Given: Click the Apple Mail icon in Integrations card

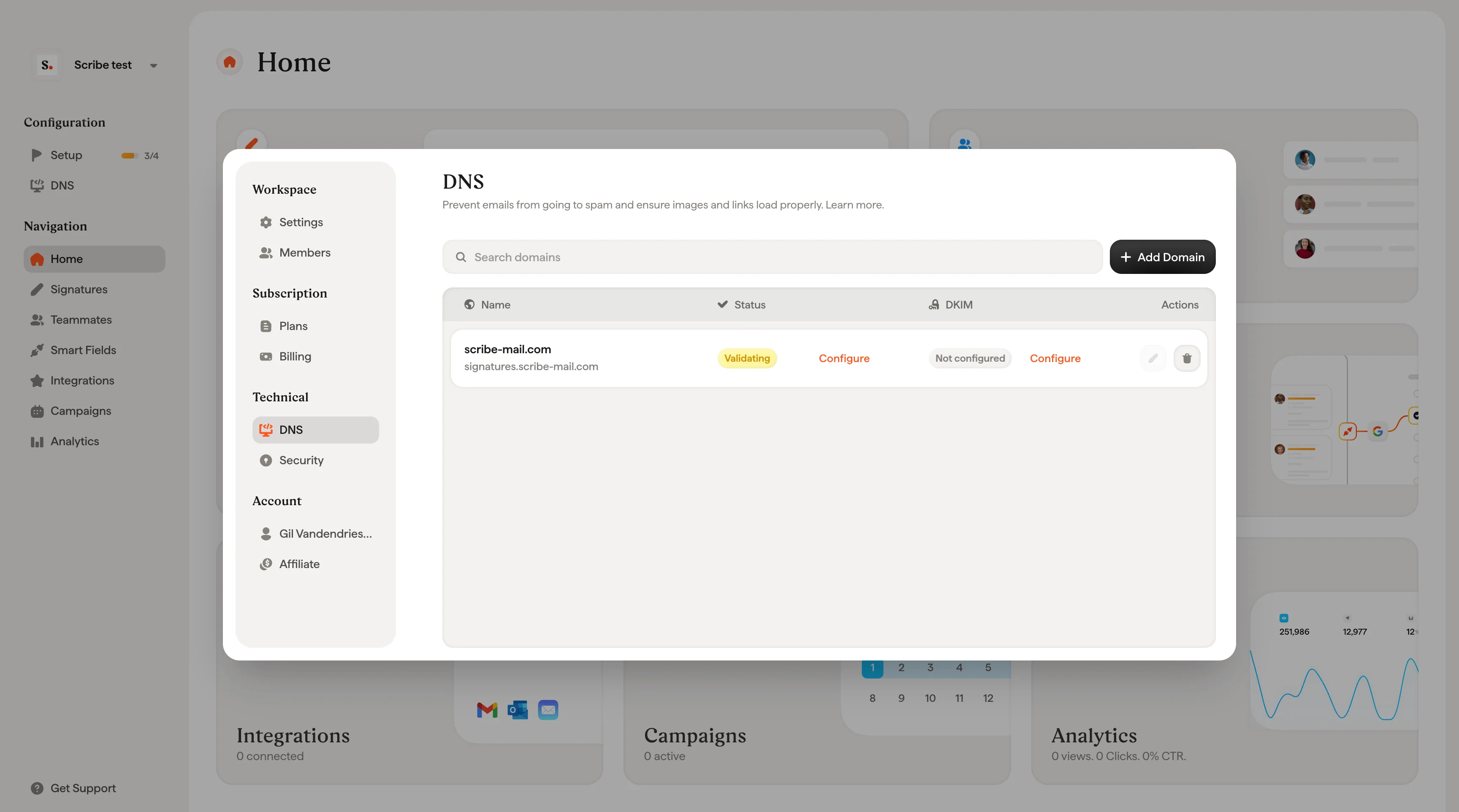Looking at the screenshot, I should coord(548,709).
